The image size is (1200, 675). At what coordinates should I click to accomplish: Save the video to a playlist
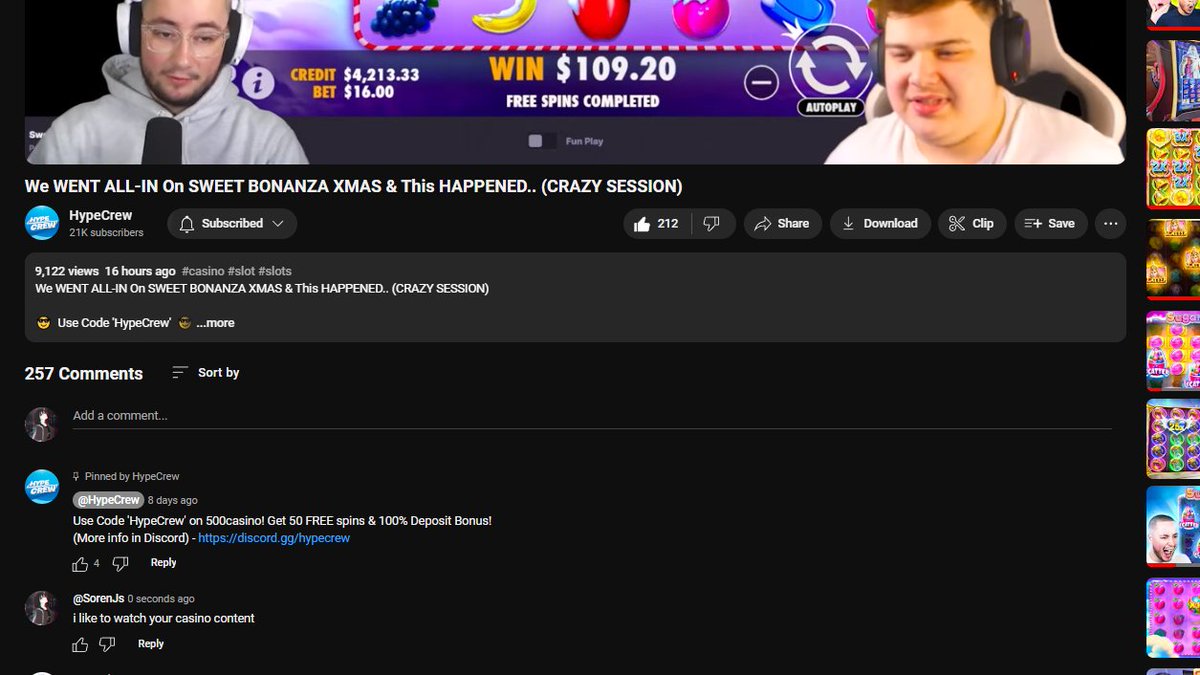tap(1050, 224)
